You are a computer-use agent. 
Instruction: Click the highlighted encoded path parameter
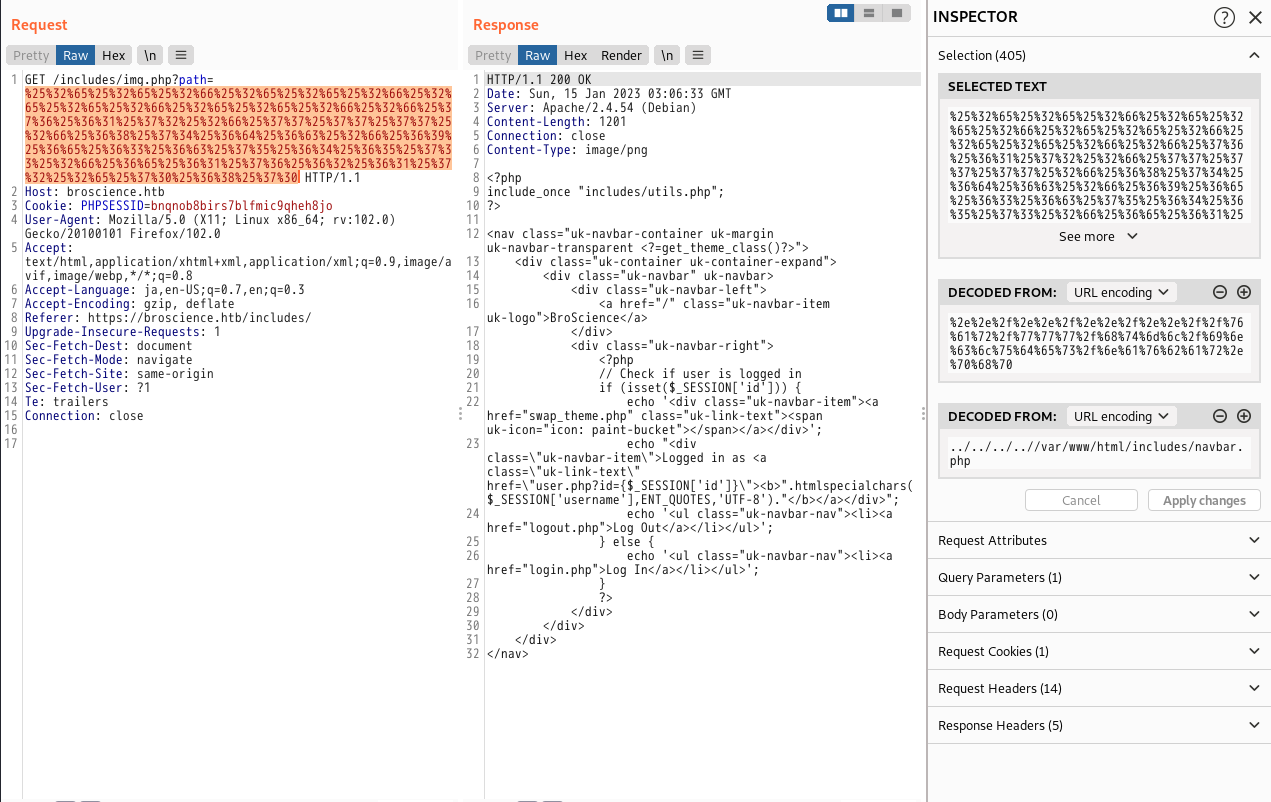pos(238,135)
